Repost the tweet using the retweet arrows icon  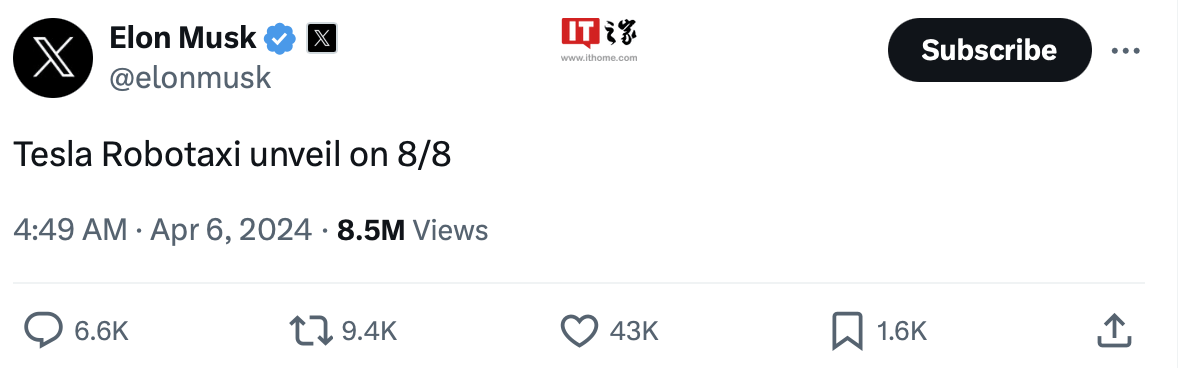click(x=311, y=330)
